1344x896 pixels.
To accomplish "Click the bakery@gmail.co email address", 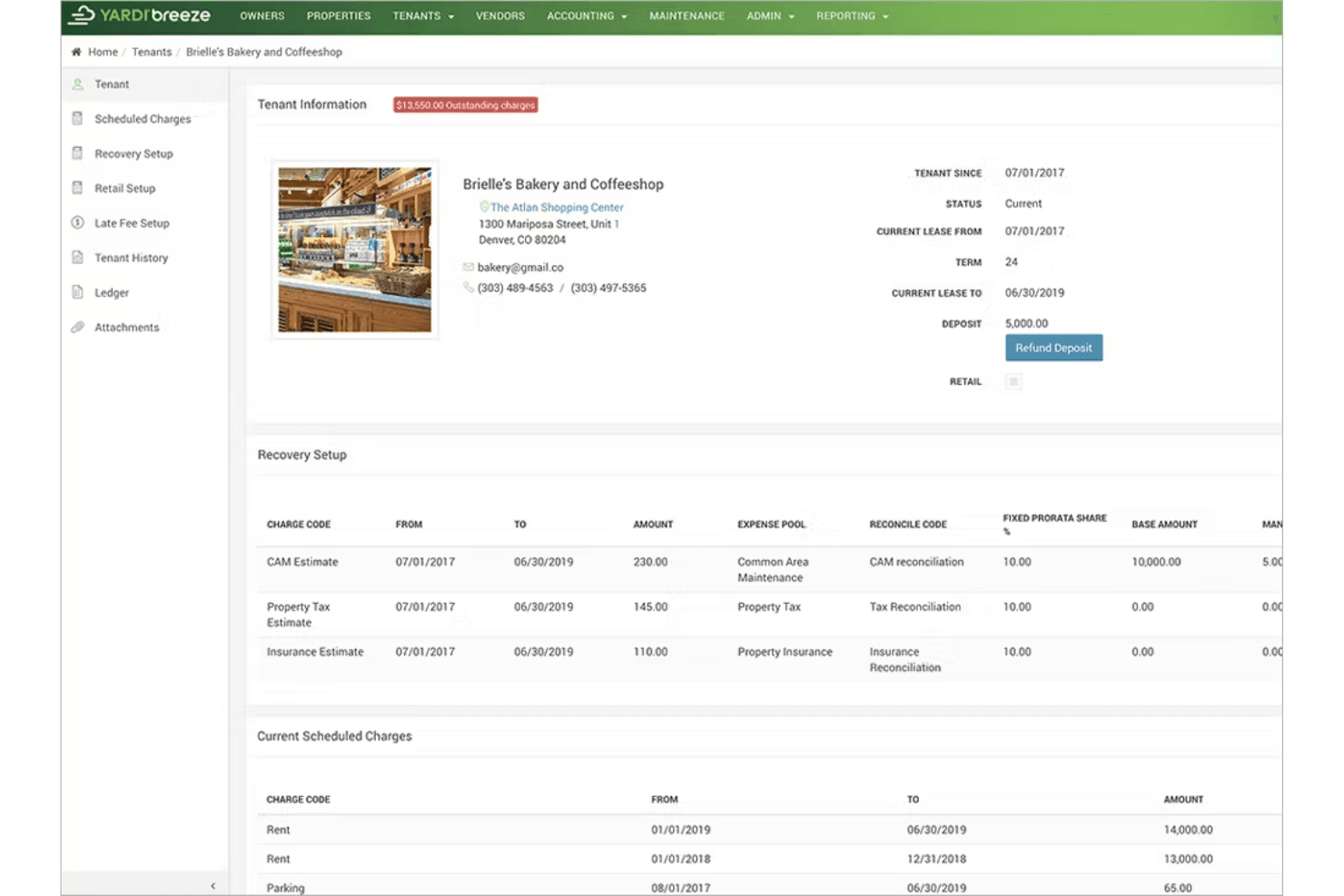I will (x=520, y=268).
